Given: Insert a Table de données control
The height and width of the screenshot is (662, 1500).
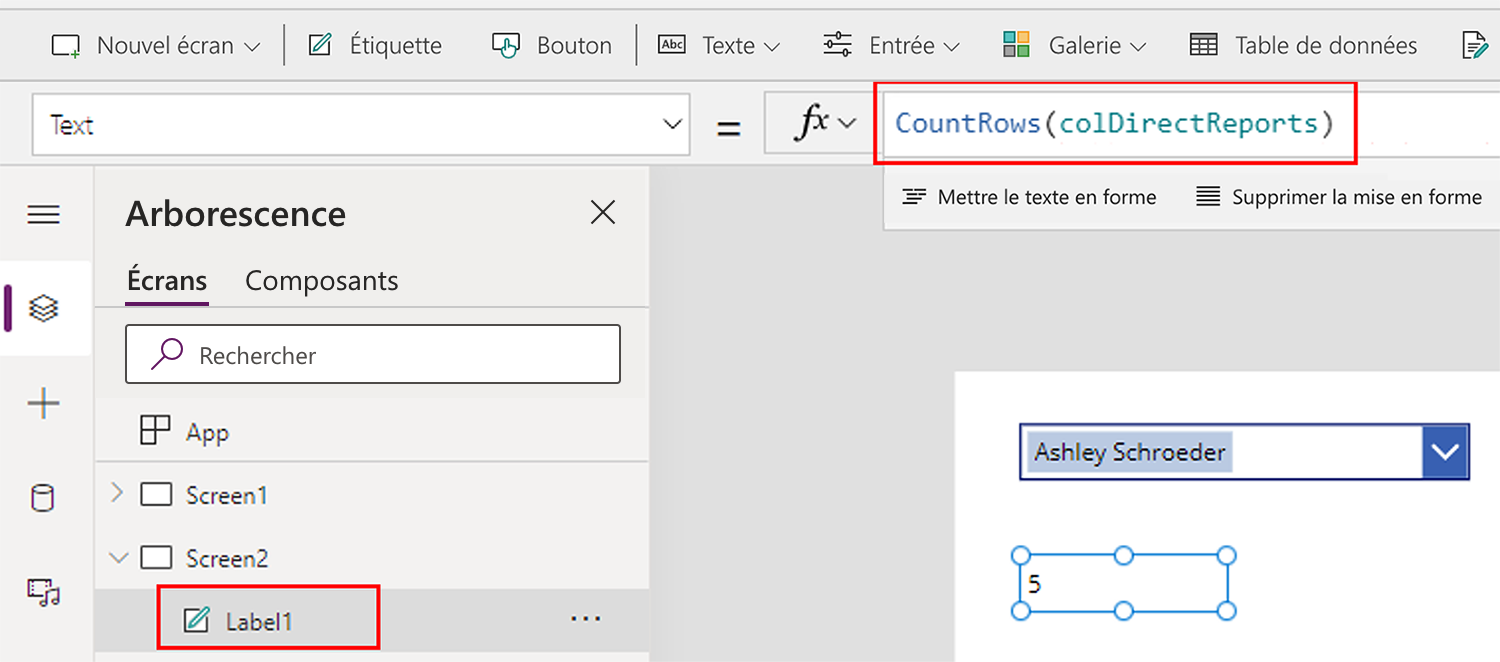Looking at the screenshot, I should click(1300, 44).
